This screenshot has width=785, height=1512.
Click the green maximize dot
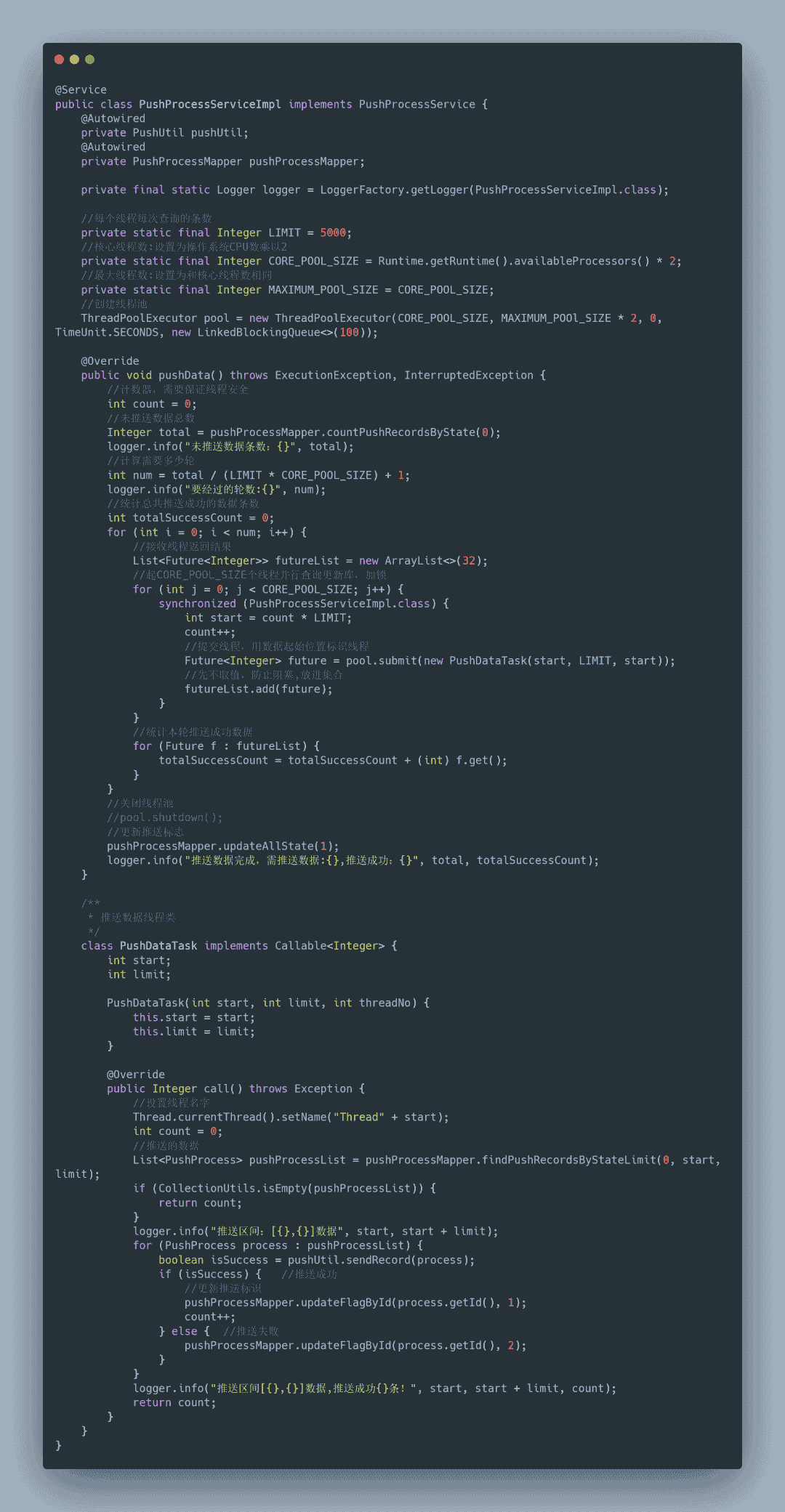(x=89, y=60)
